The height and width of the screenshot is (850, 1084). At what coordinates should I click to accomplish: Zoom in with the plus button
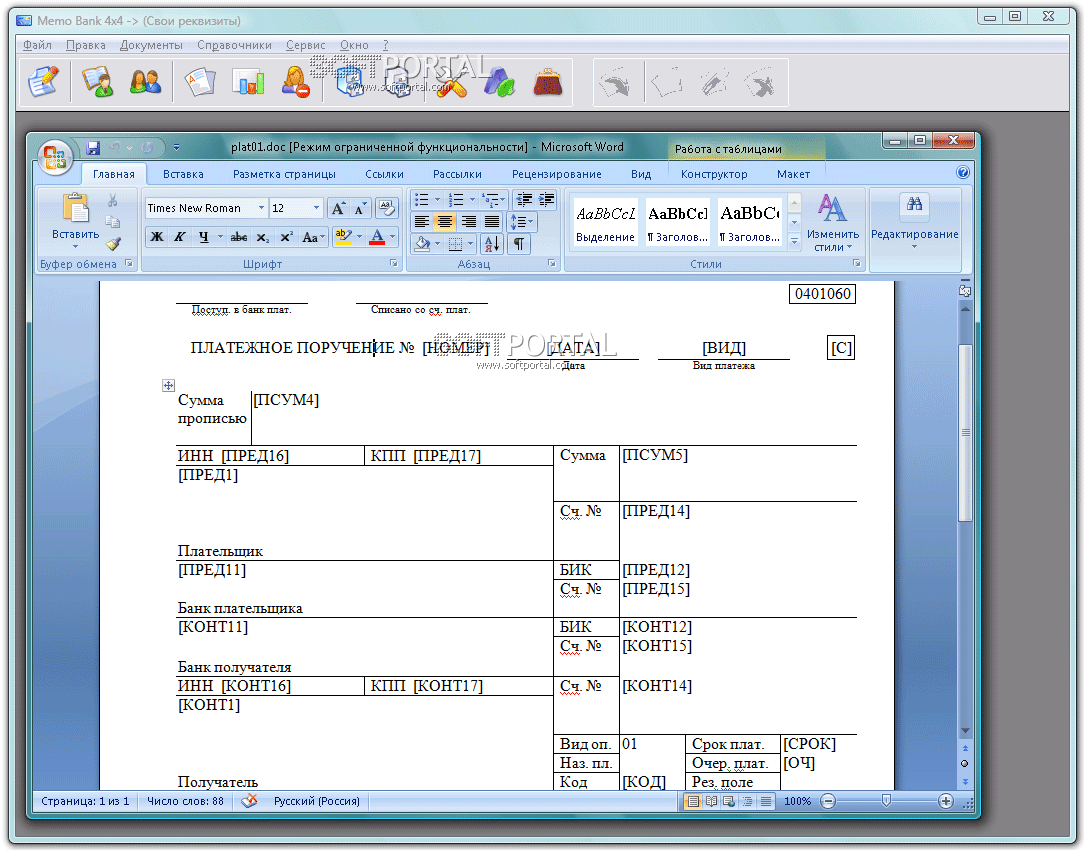click(x=946, y=801)
